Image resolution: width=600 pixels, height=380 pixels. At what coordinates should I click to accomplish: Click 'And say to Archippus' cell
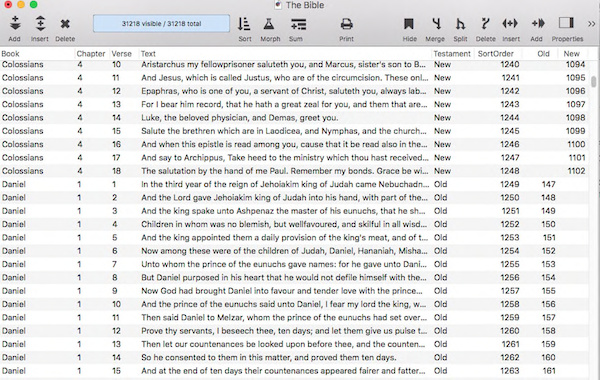(285, 158)
